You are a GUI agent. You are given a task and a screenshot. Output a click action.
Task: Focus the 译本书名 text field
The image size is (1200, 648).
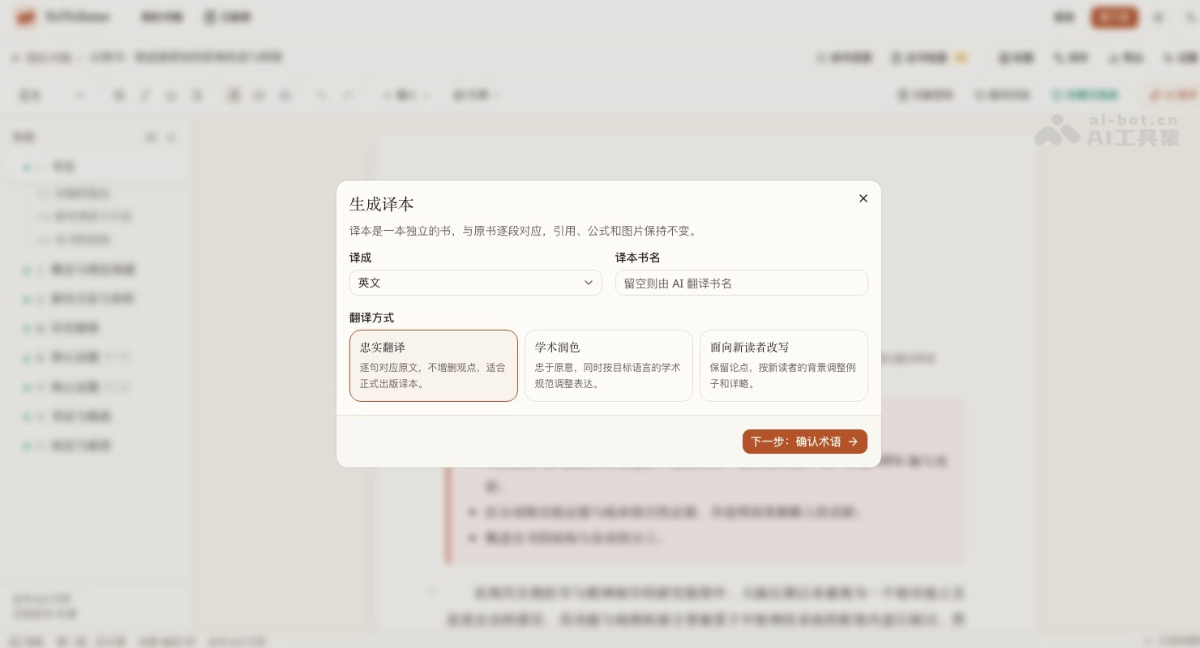click(741, 283)
